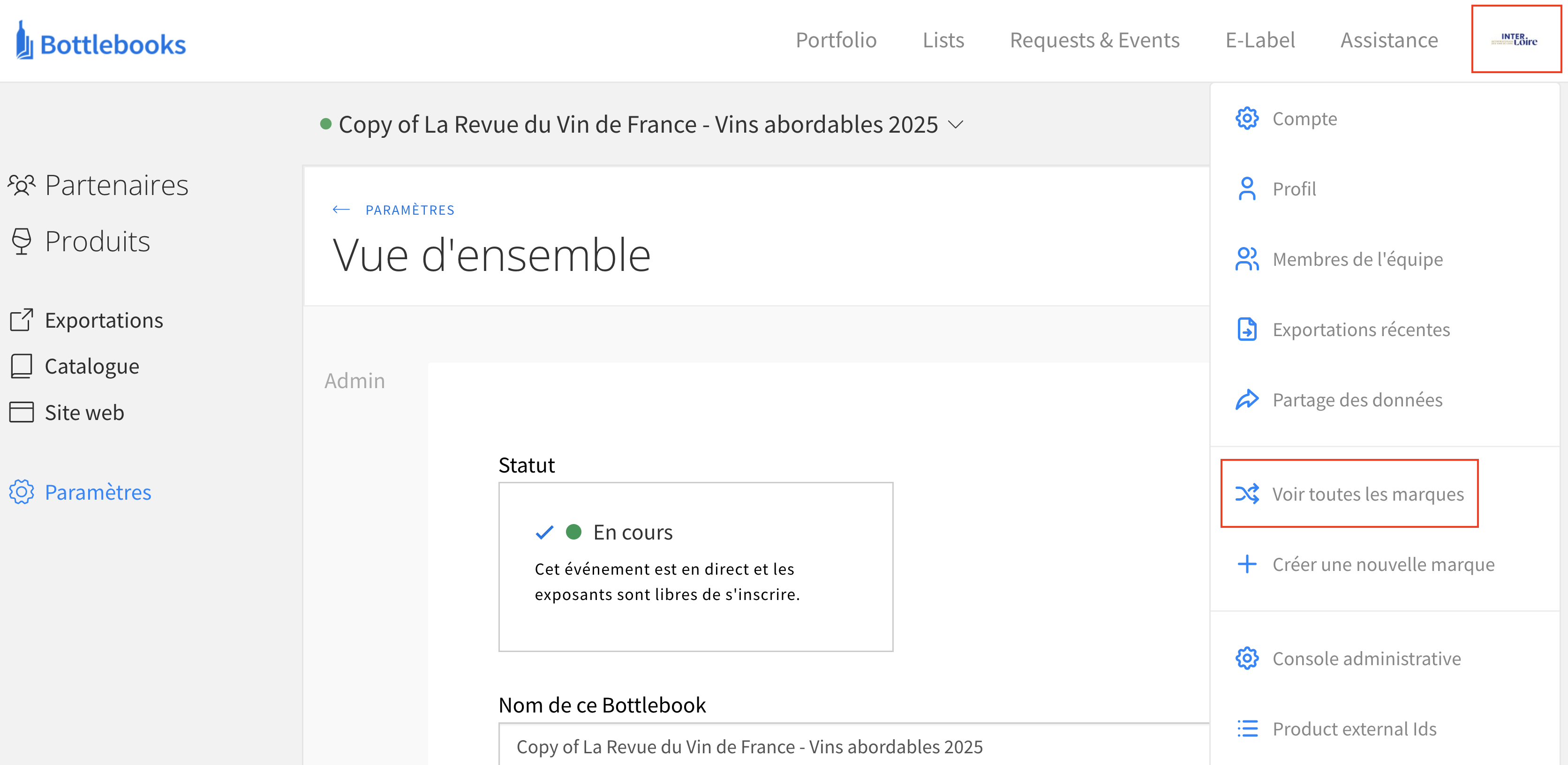This screenshot has height=765, width=1568.
Task: Click the Produits wine glass icon
Action: [x=21, y=241]
